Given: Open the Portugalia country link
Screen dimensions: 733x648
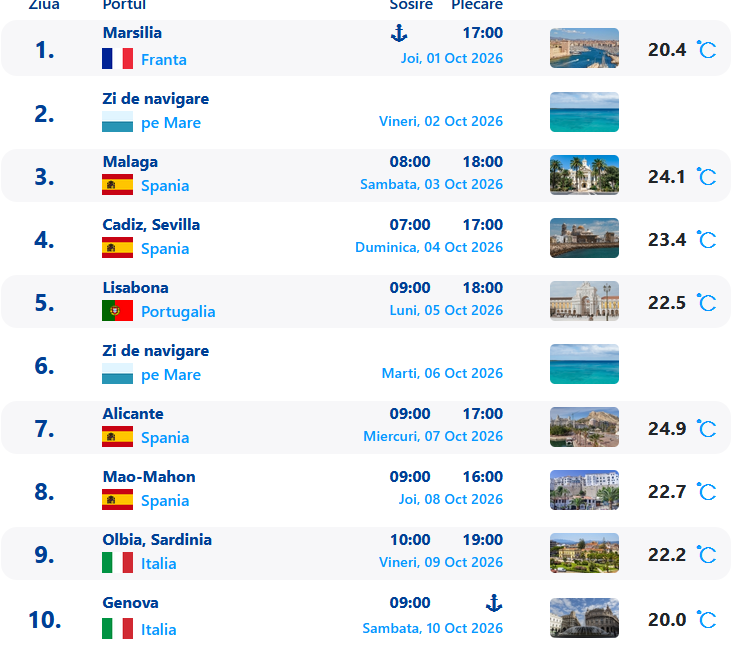Looking at the screenshot, I should [178, 312].
